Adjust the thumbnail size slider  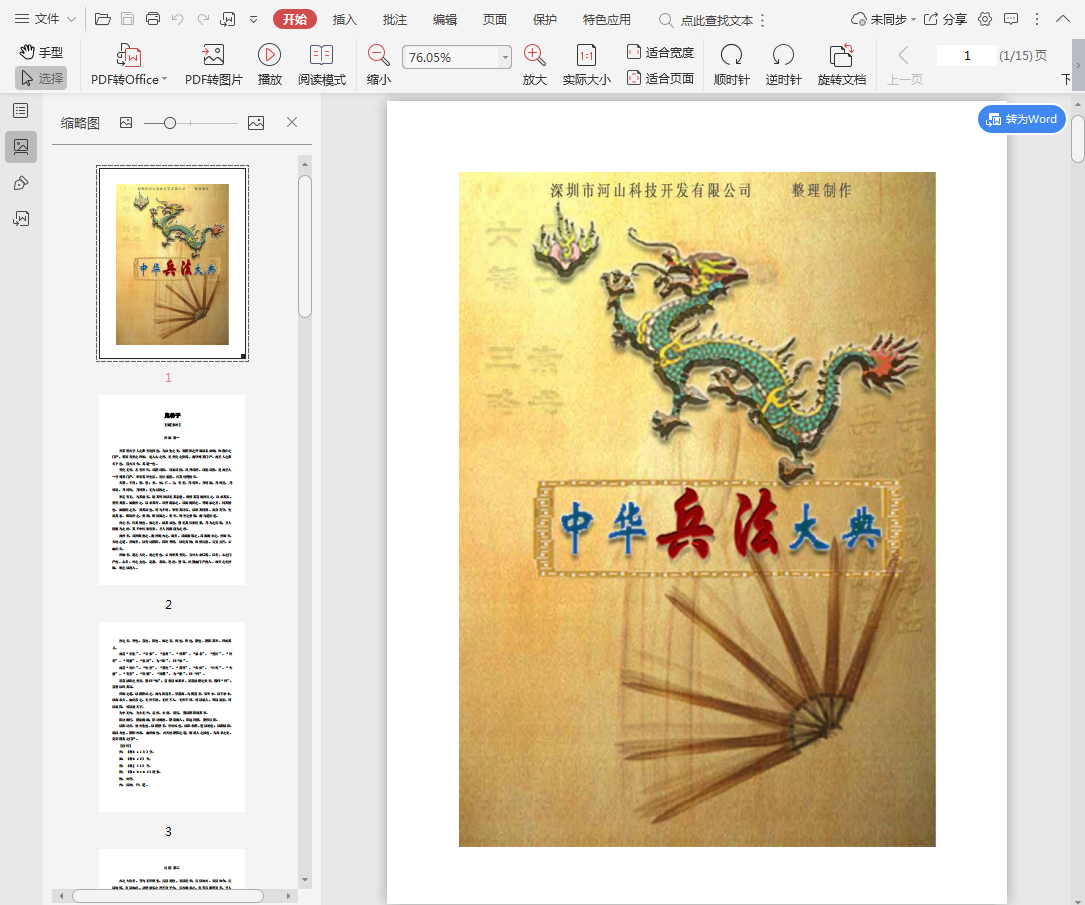(170, 123)
